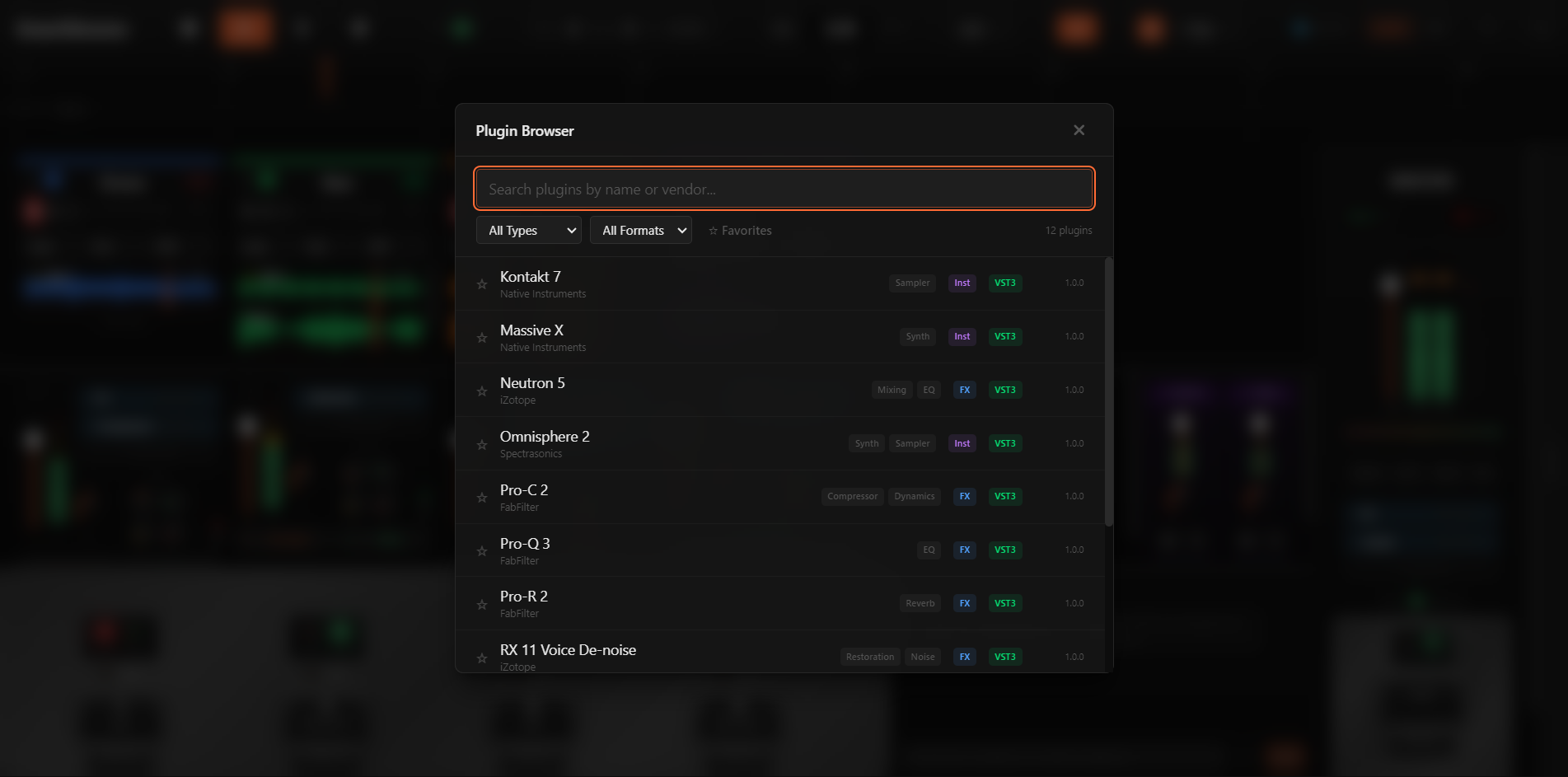Click the Noise tag on RX 11

[923, 657]
